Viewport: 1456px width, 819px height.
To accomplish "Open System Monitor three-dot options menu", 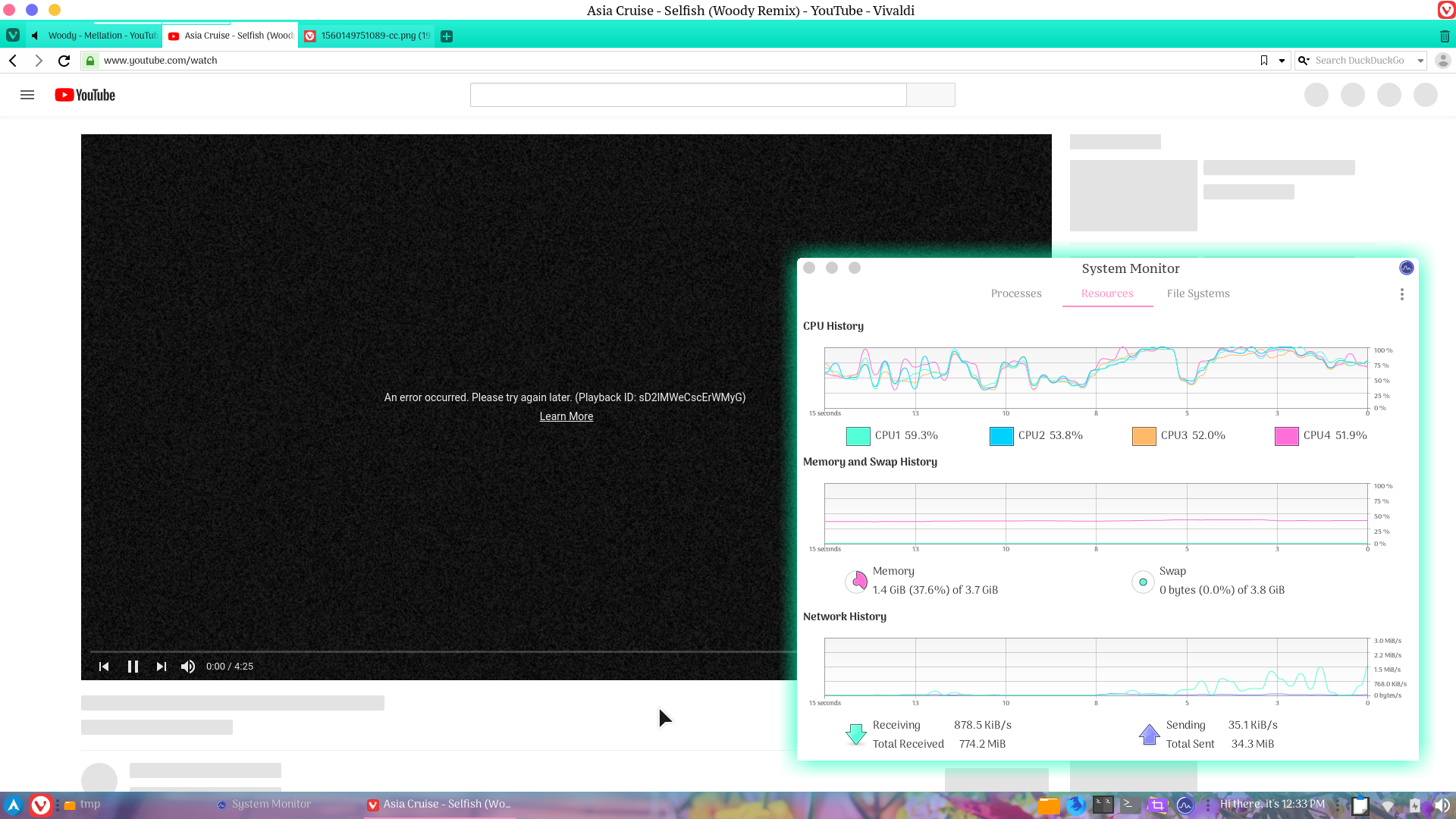I will tap(1402, 294).
